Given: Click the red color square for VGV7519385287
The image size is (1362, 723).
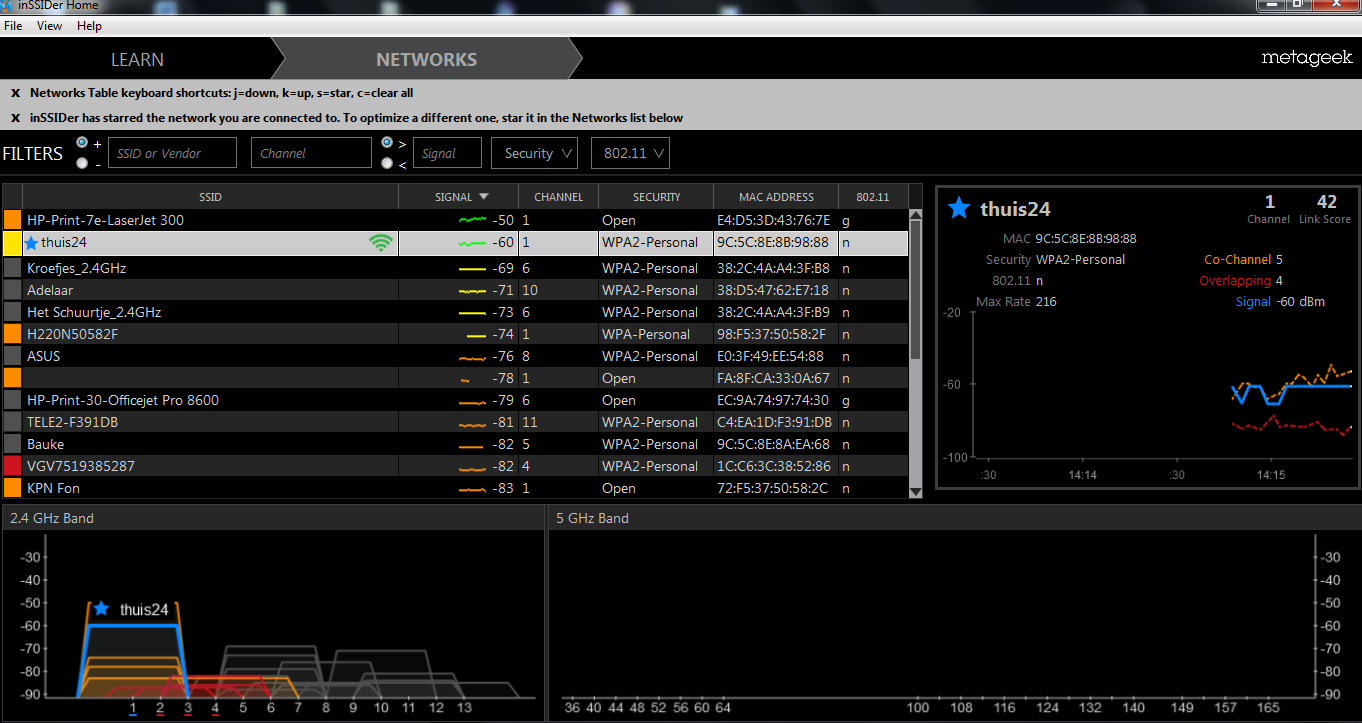Looking at the screenshot, I should [12, 466].
